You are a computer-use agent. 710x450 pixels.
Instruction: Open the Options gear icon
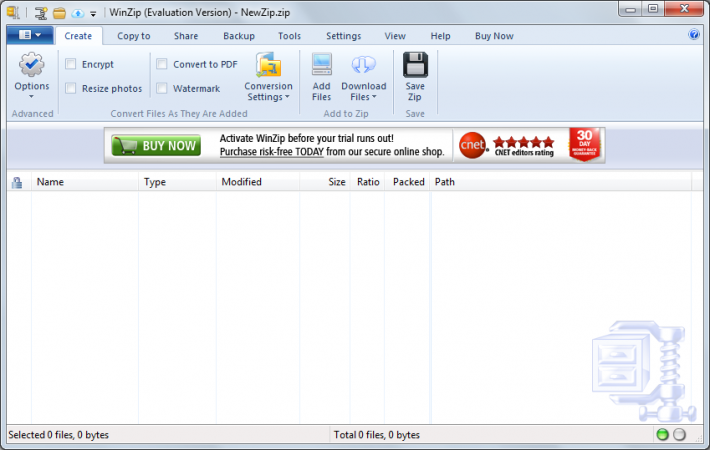point(31,65)
